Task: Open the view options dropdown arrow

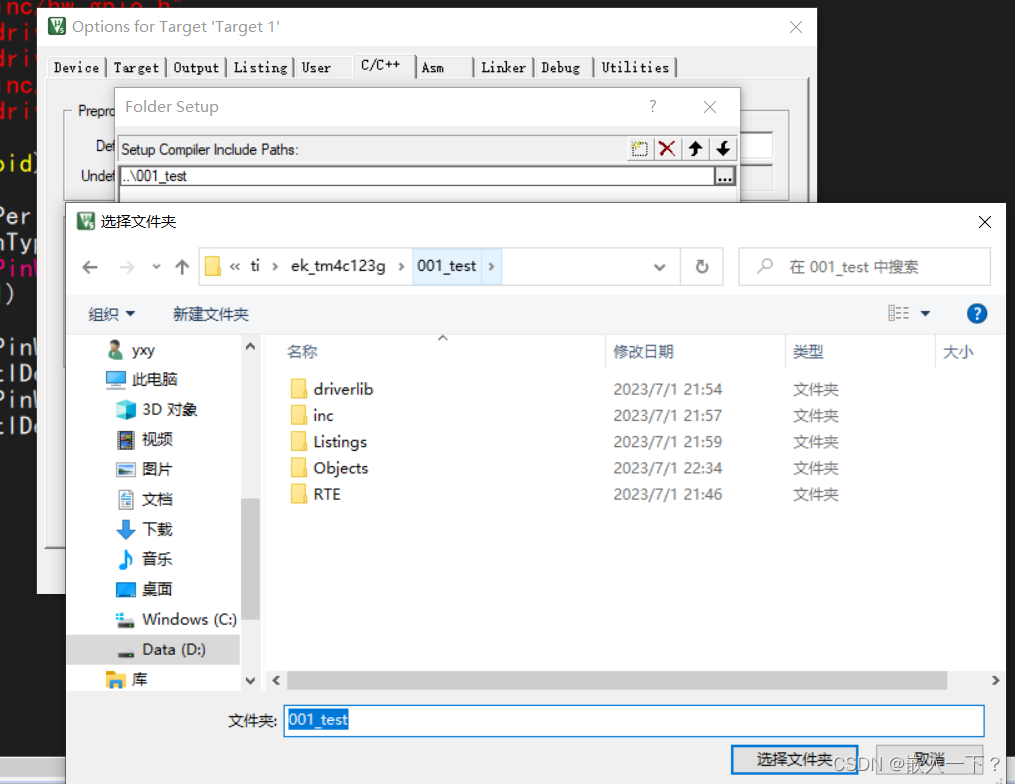Action: click(x=925, y=313)
